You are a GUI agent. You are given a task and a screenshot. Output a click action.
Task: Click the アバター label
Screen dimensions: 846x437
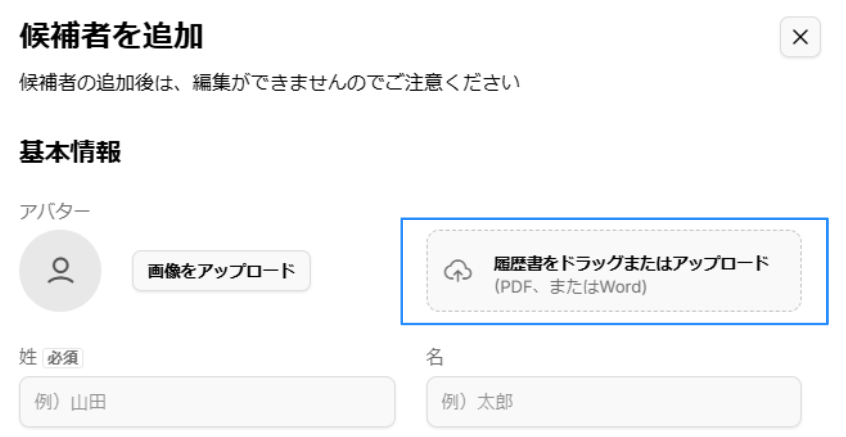[55, 211]
